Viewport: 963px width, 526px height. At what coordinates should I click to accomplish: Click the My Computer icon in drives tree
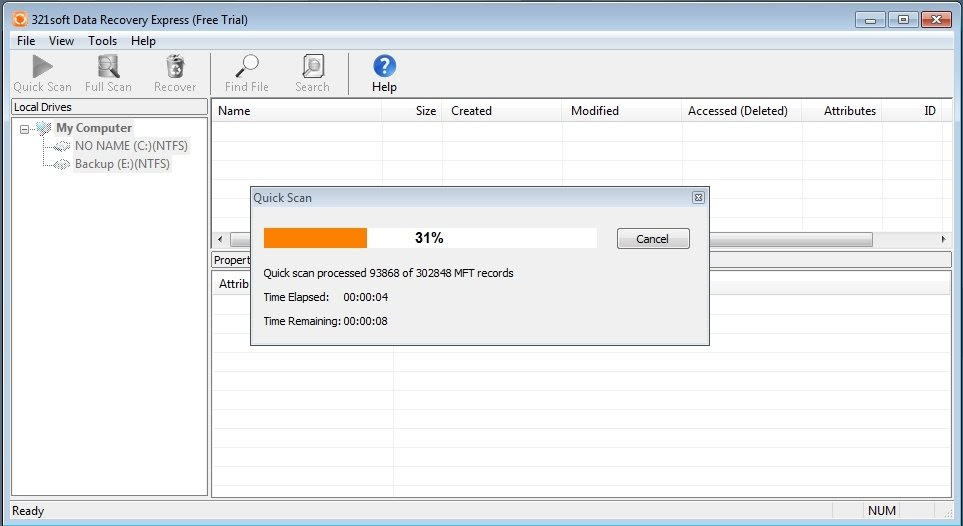coord(44,128)
